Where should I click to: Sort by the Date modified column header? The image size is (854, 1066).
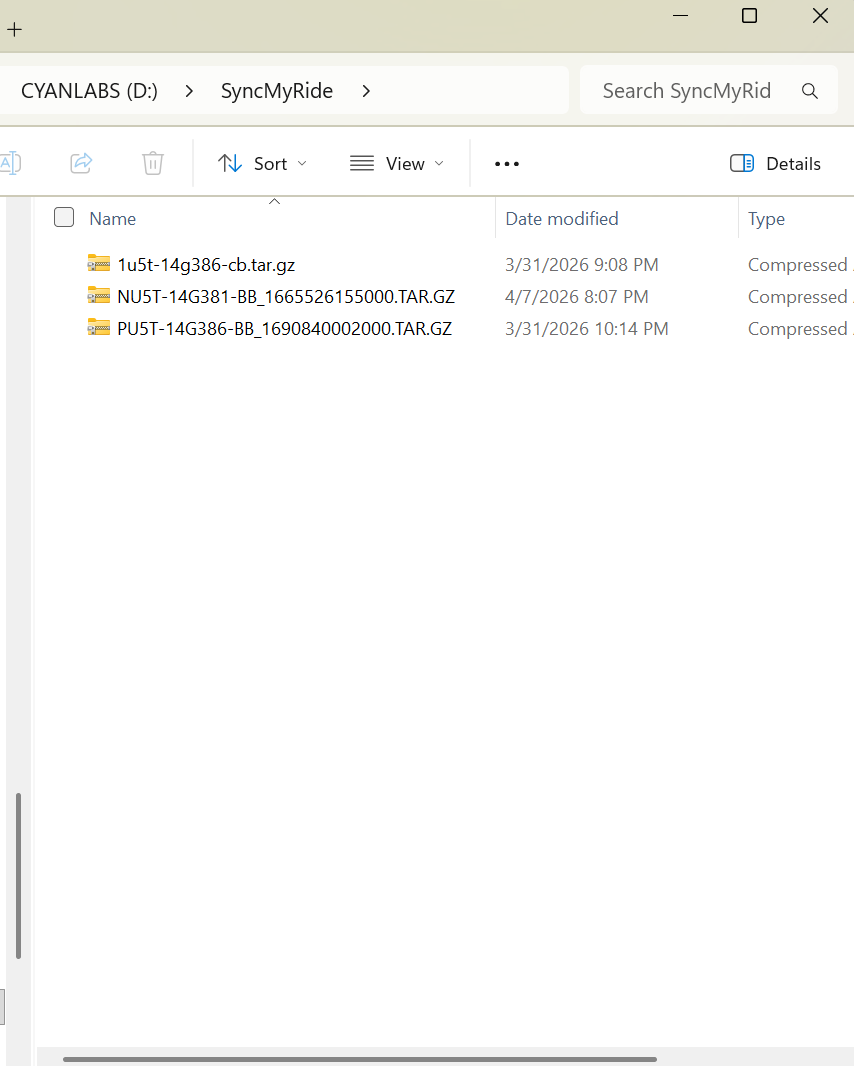pos(562,218)
